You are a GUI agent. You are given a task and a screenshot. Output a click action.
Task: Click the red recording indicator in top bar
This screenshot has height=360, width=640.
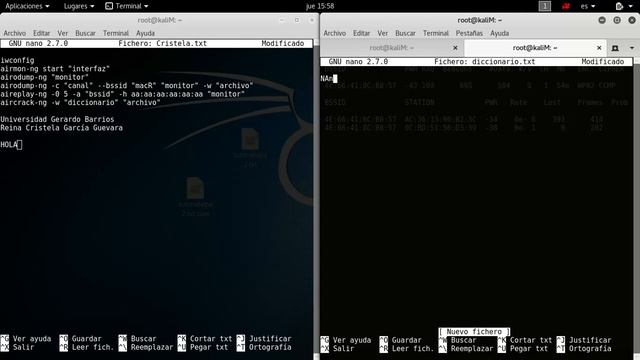pyautogui.click(x=566, y=6)
